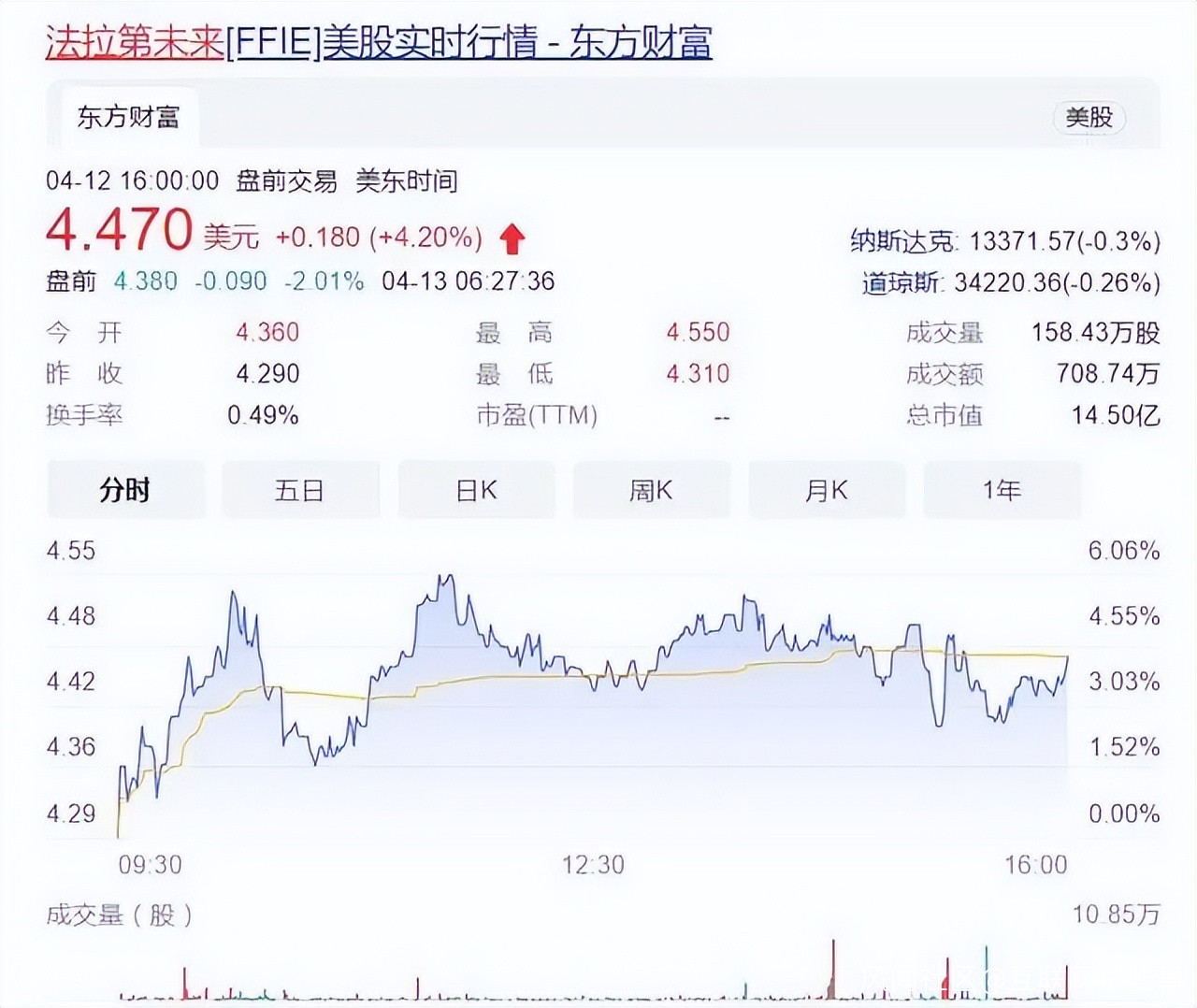Click the 最高 value 4.550
The height and width of the screenshot is (1008, 1197).
click(x=698, y=332)
